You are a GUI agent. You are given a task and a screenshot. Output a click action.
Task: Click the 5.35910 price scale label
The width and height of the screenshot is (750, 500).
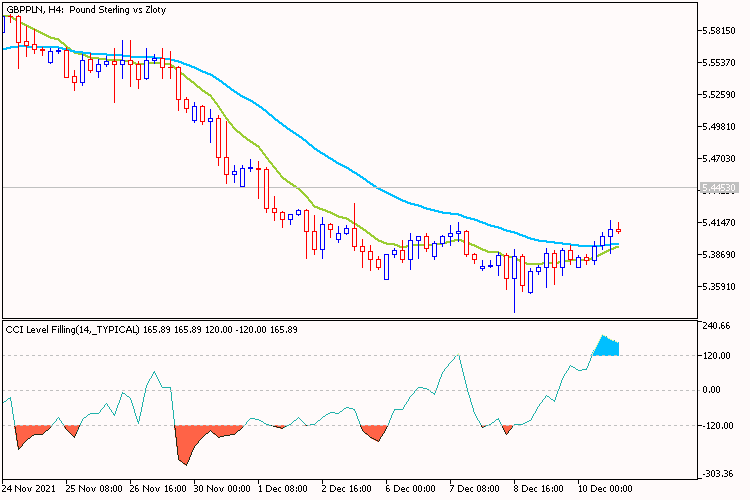click(x=718, y=287)
